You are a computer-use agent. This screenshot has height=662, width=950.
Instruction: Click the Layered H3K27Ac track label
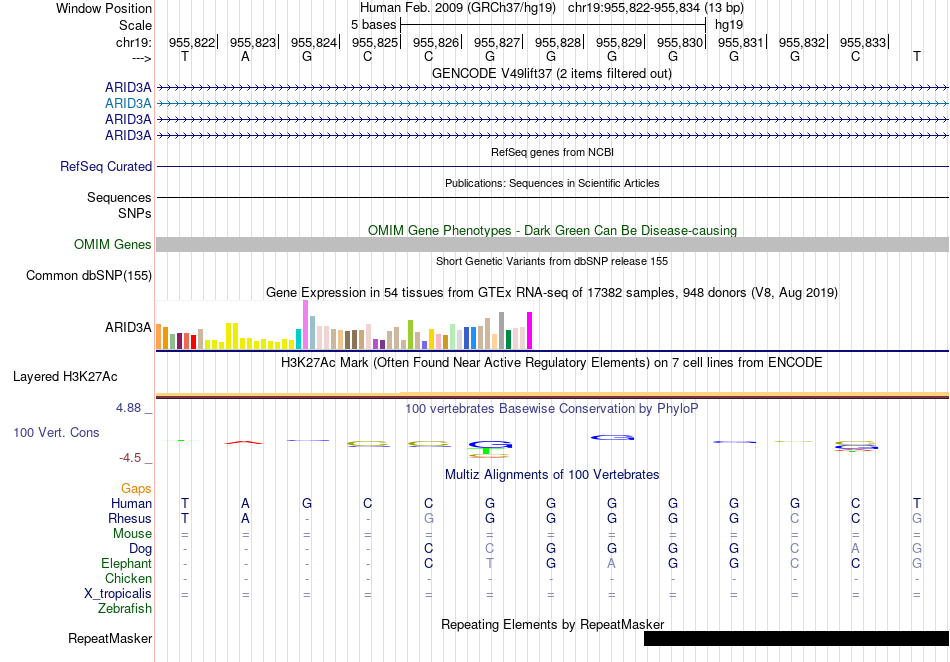pyautogui.click(x=65, y=377)
